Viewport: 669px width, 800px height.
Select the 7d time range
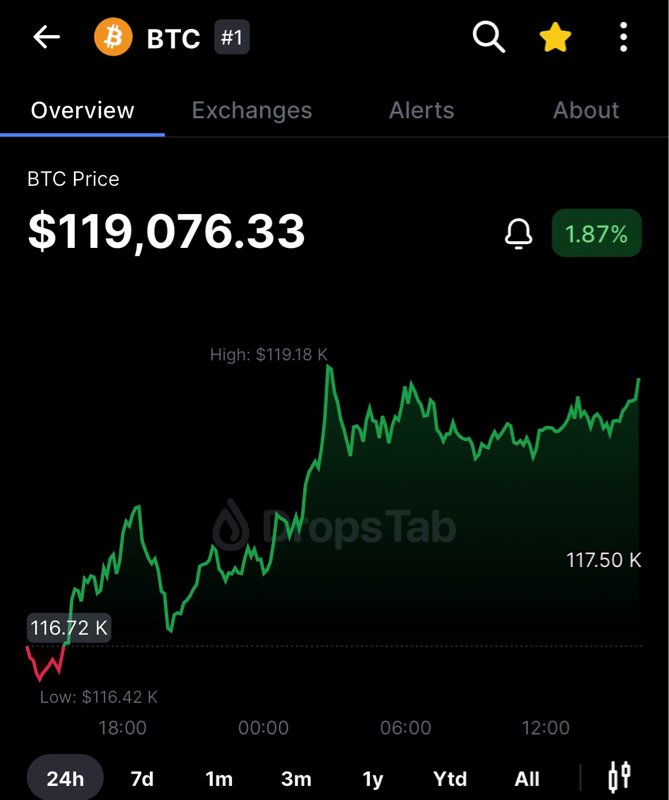click(x=142, y=778)
